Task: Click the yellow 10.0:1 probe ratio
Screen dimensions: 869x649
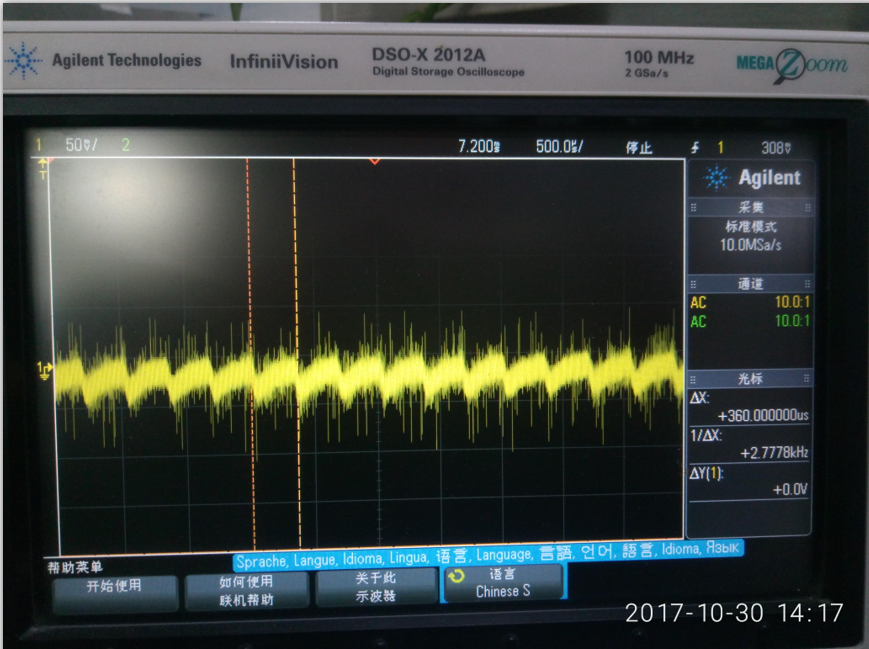Action: 793,302
